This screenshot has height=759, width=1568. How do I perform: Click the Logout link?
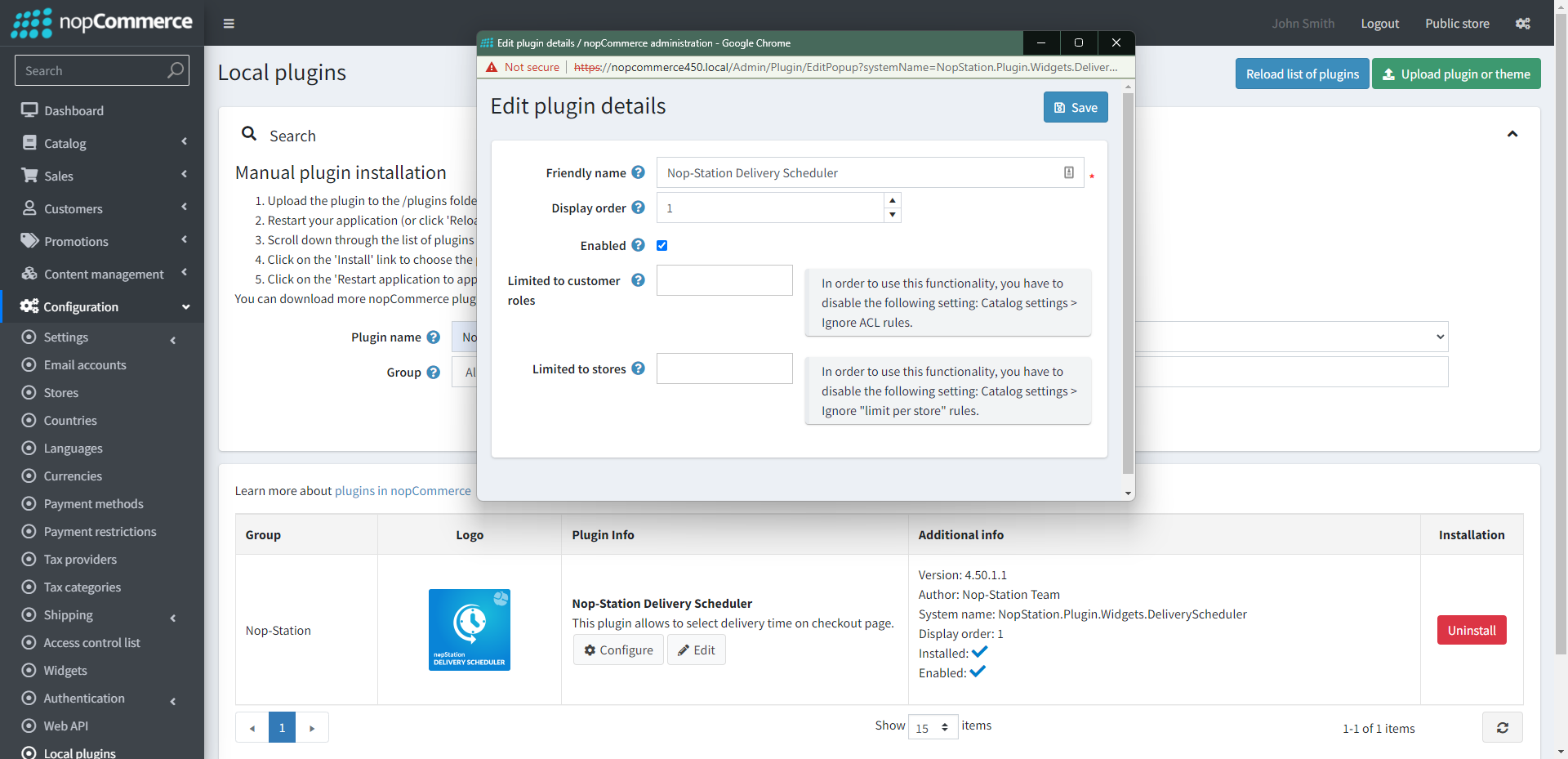1379,24
